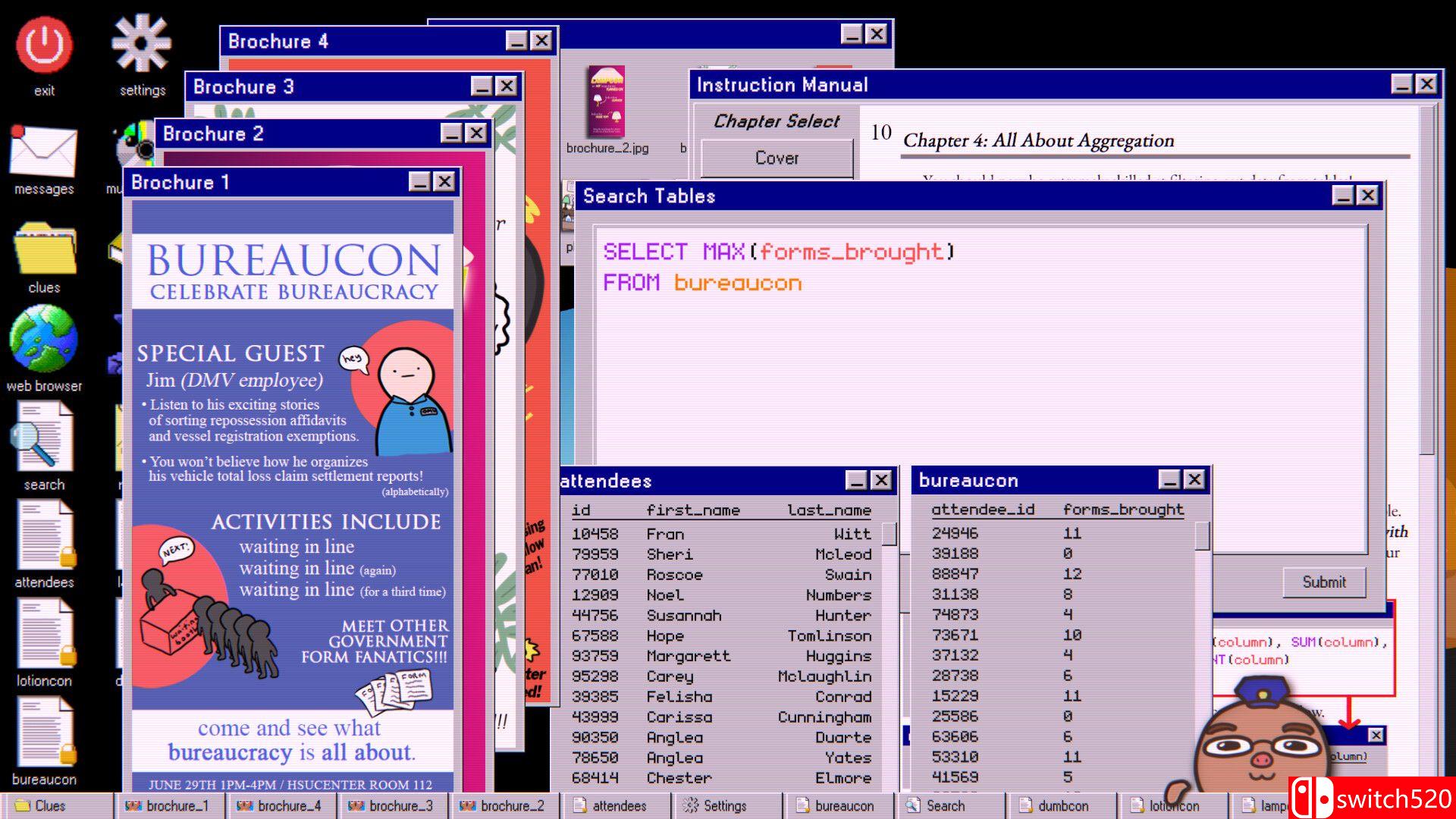Image resolution: width=1456 pixels, height=819 pixels.
Task: Minimize the Brochure 3 window
Action: [482, 86]
